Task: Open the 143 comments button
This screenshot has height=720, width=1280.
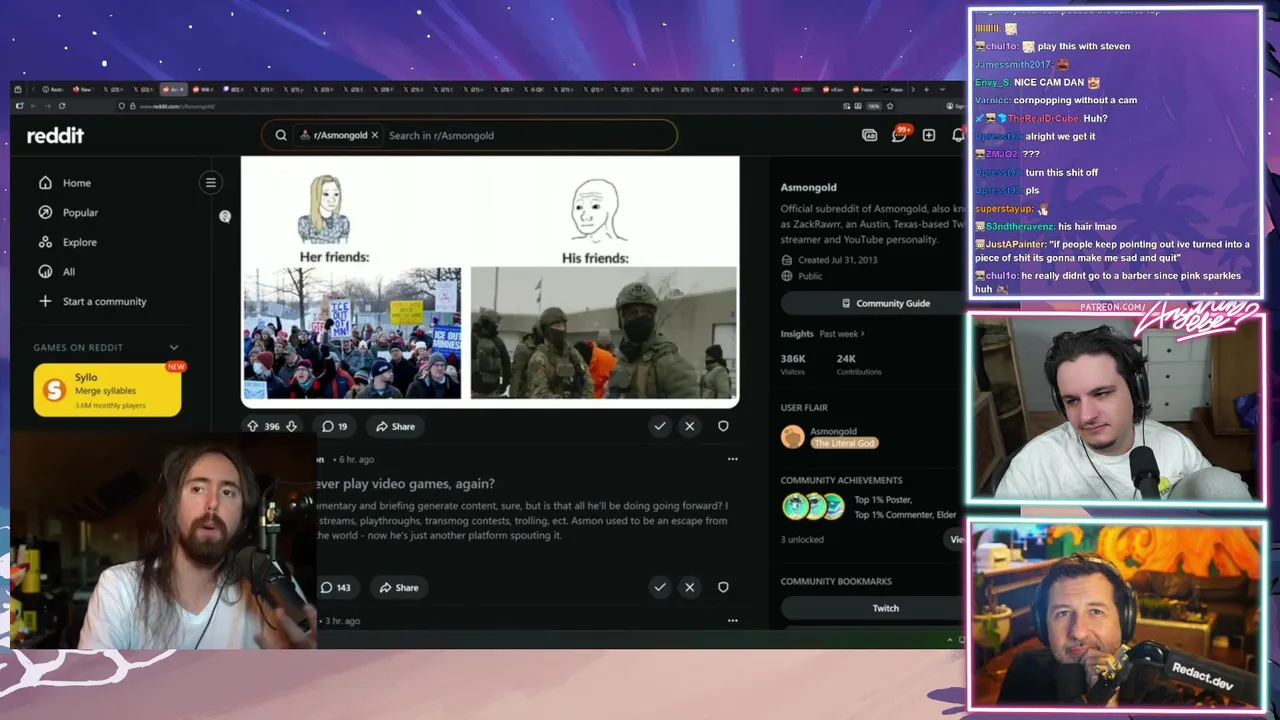Action: pos(336,587)
